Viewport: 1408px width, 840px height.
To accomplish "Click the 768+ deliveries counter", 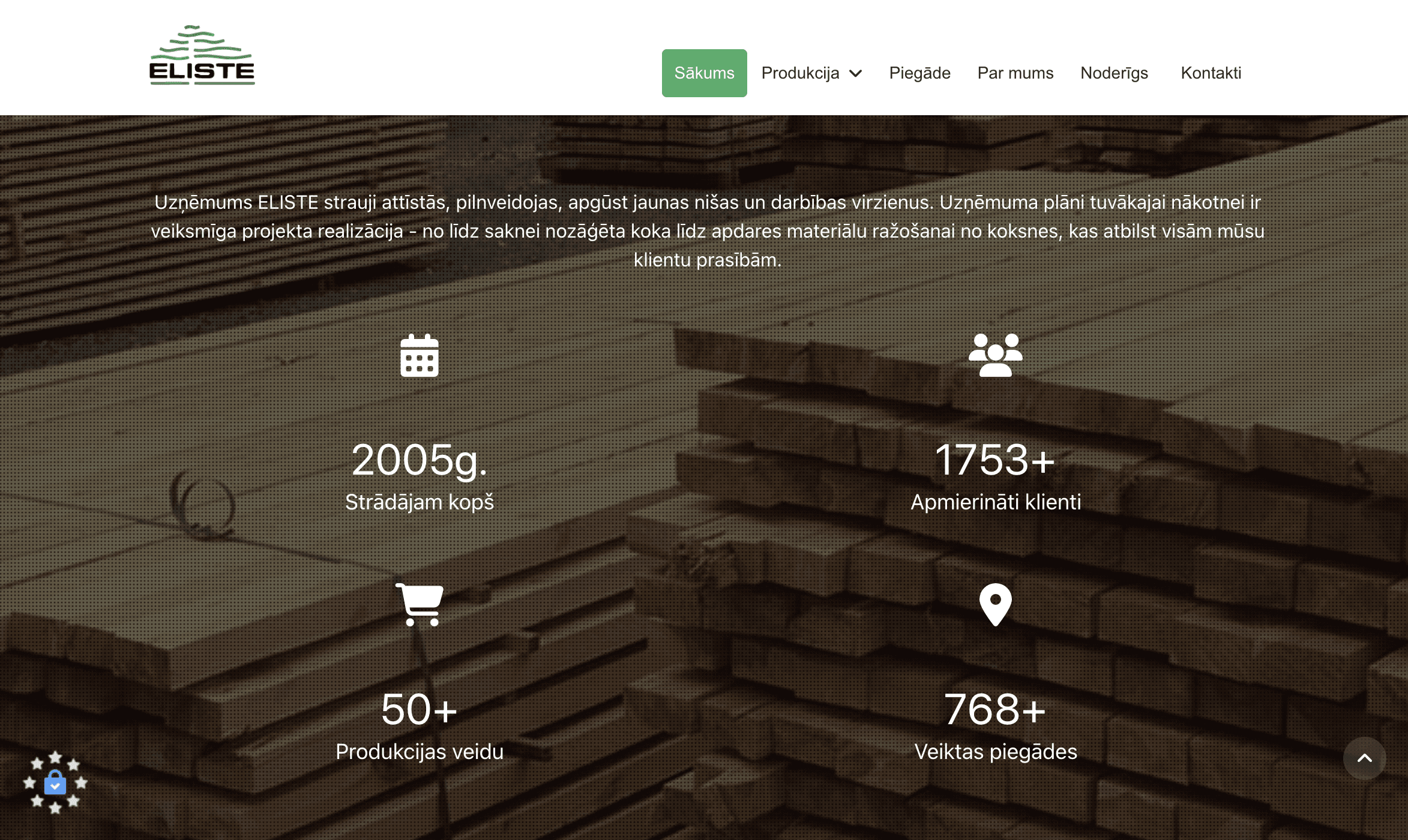I will click(995, 709).
